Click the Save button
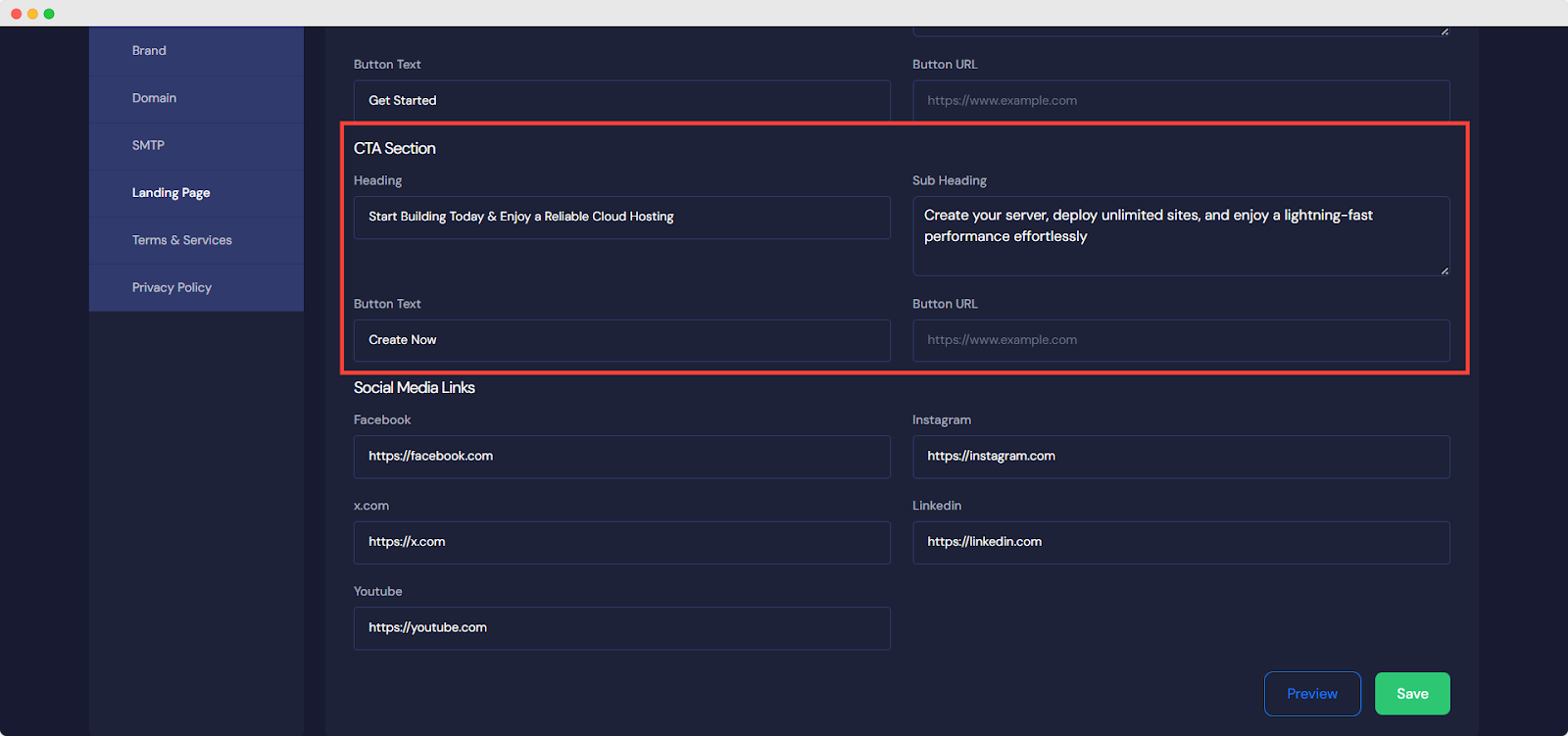 [1412, 694]
